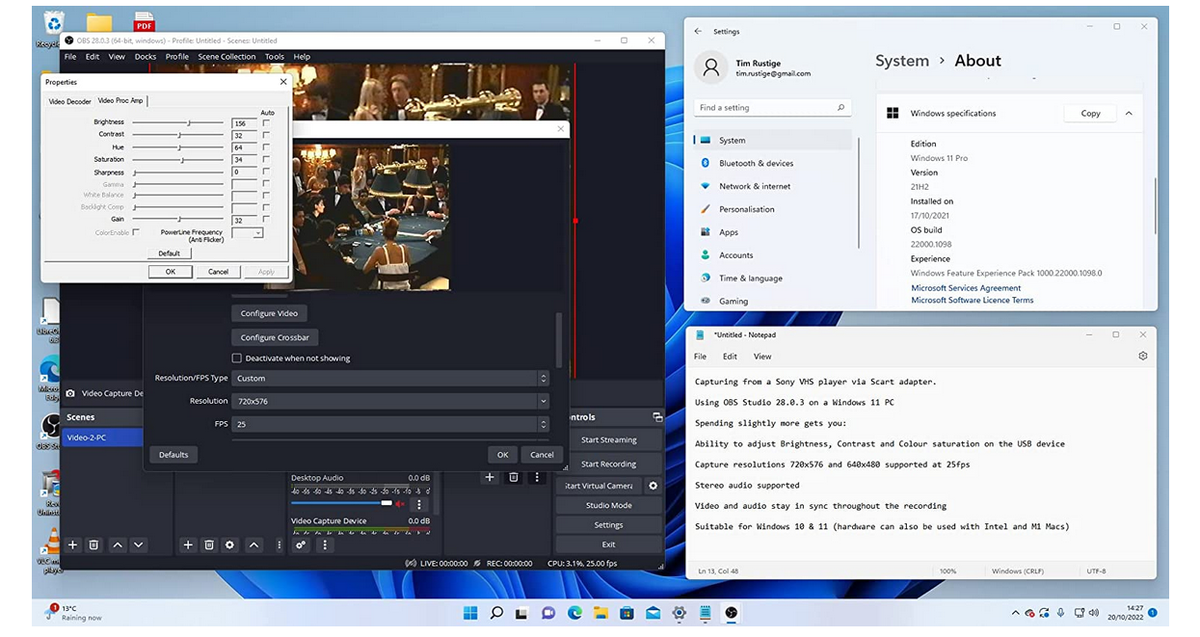Expand the Resolution/FPS Type Custom dropdown
1200x637 pixels.
pos(391,378)
